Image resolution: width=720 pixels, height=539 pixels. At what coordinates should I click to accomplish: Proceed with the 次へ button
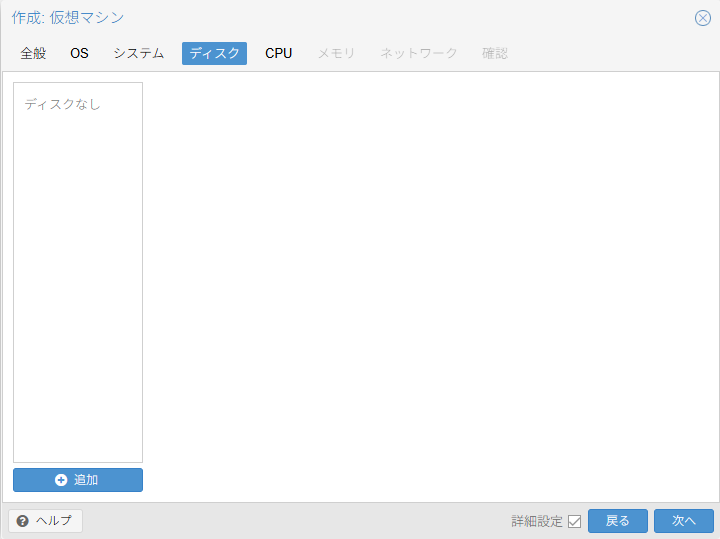tap(684, 521)
